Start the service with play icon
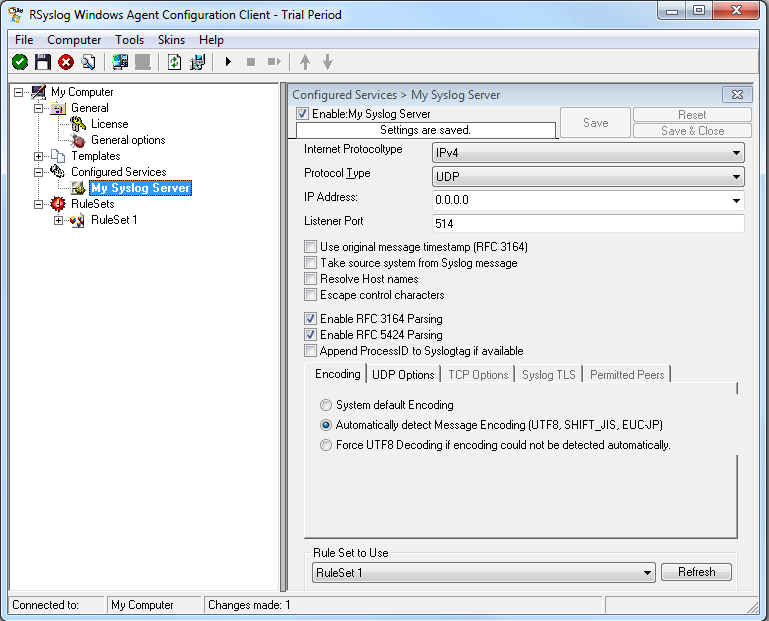The width and height of the screenshot is (769, 621). 228,62
